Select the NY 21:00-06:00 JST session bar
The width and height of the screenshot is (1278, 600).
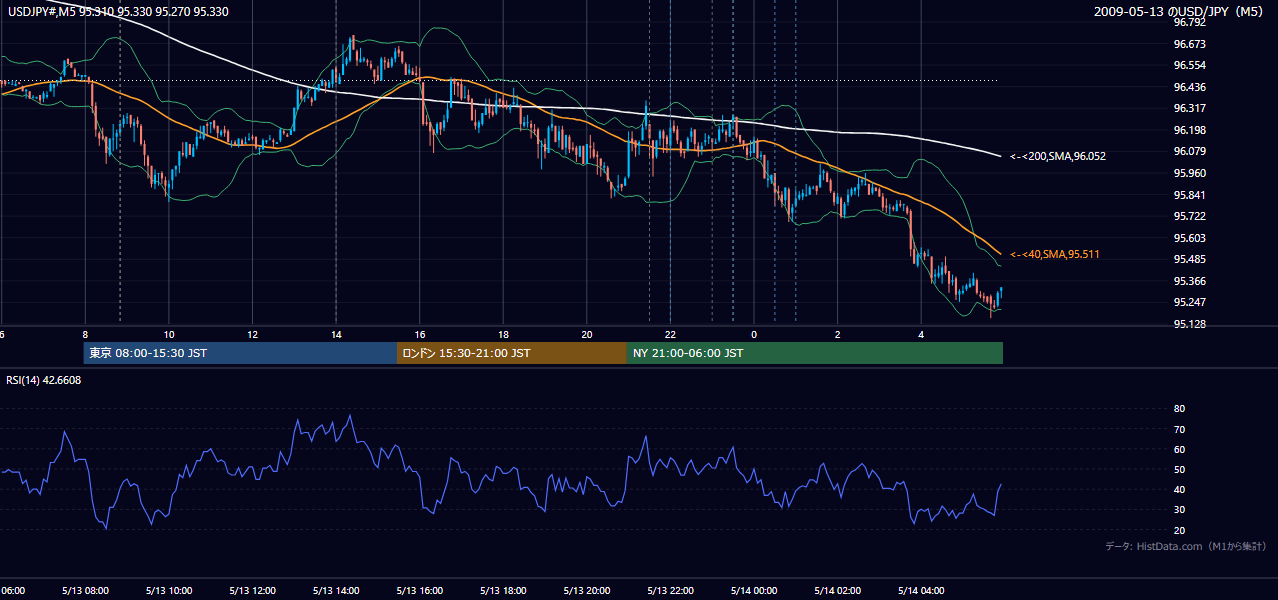[815, 353]
